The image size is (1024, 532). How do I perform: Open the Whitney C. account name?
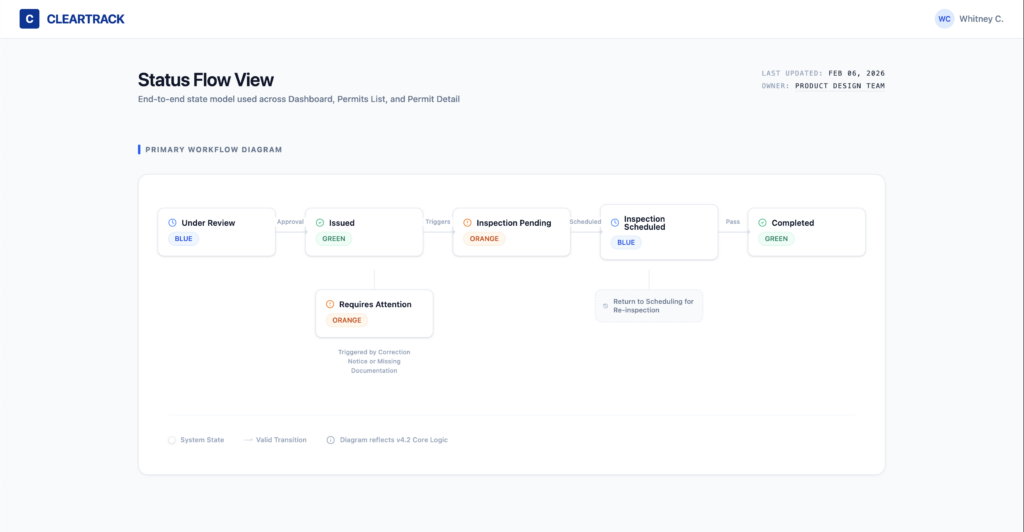pyautogui.click(x=981, y=19)
